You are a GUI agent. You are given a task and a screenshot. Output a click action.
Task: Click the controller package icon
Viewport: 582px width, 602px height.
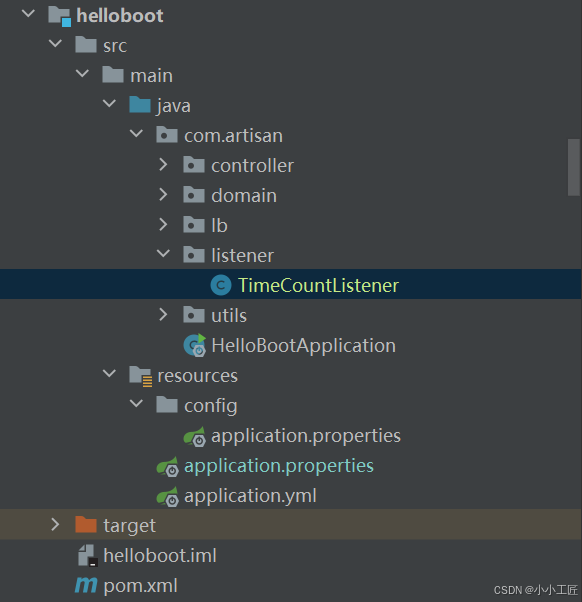click(x=194, y=165)
